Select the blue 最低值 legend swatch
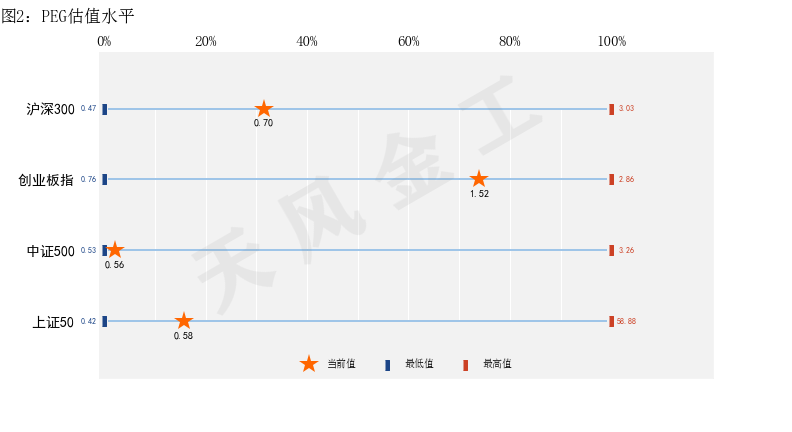The image size is (792, 432). tap(387, 365)
